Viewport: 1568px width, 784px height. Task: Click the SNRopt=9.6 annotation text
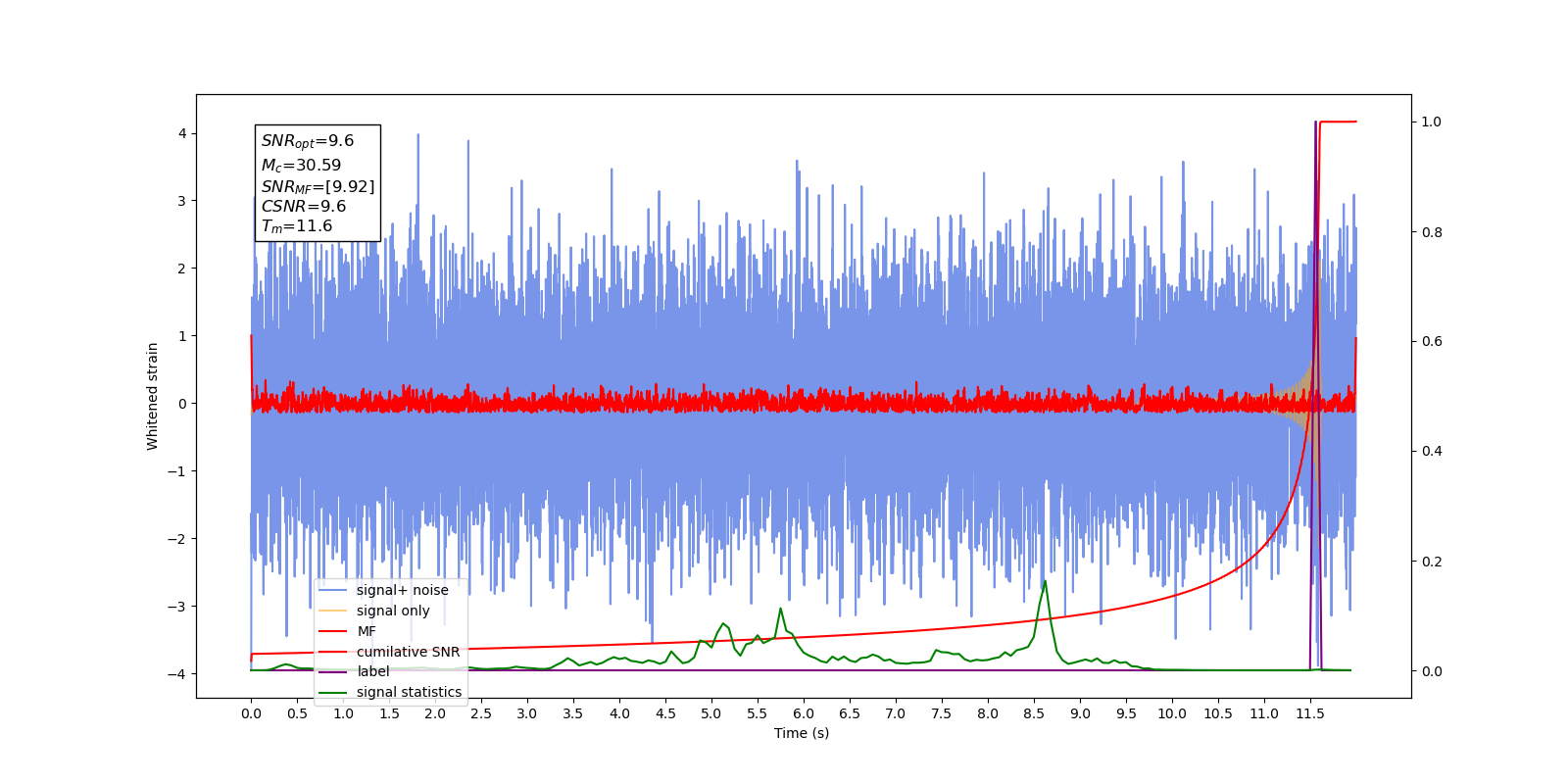(308, 141)
